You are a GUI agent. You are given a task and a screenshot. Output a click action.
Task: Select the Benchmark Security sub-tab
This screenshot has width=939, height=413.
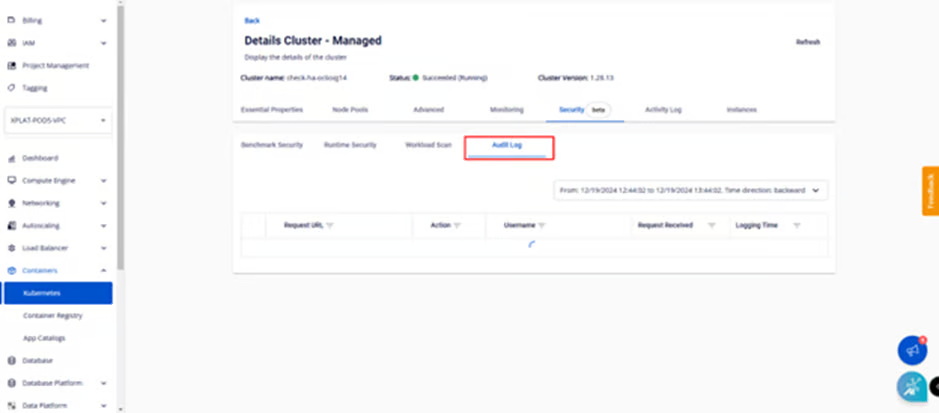272,145
